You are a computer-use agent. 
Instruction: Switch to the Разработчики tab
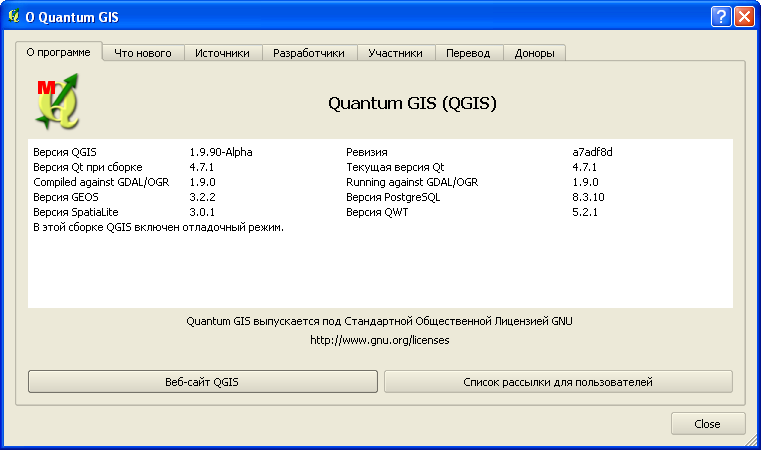pos(309,53)
